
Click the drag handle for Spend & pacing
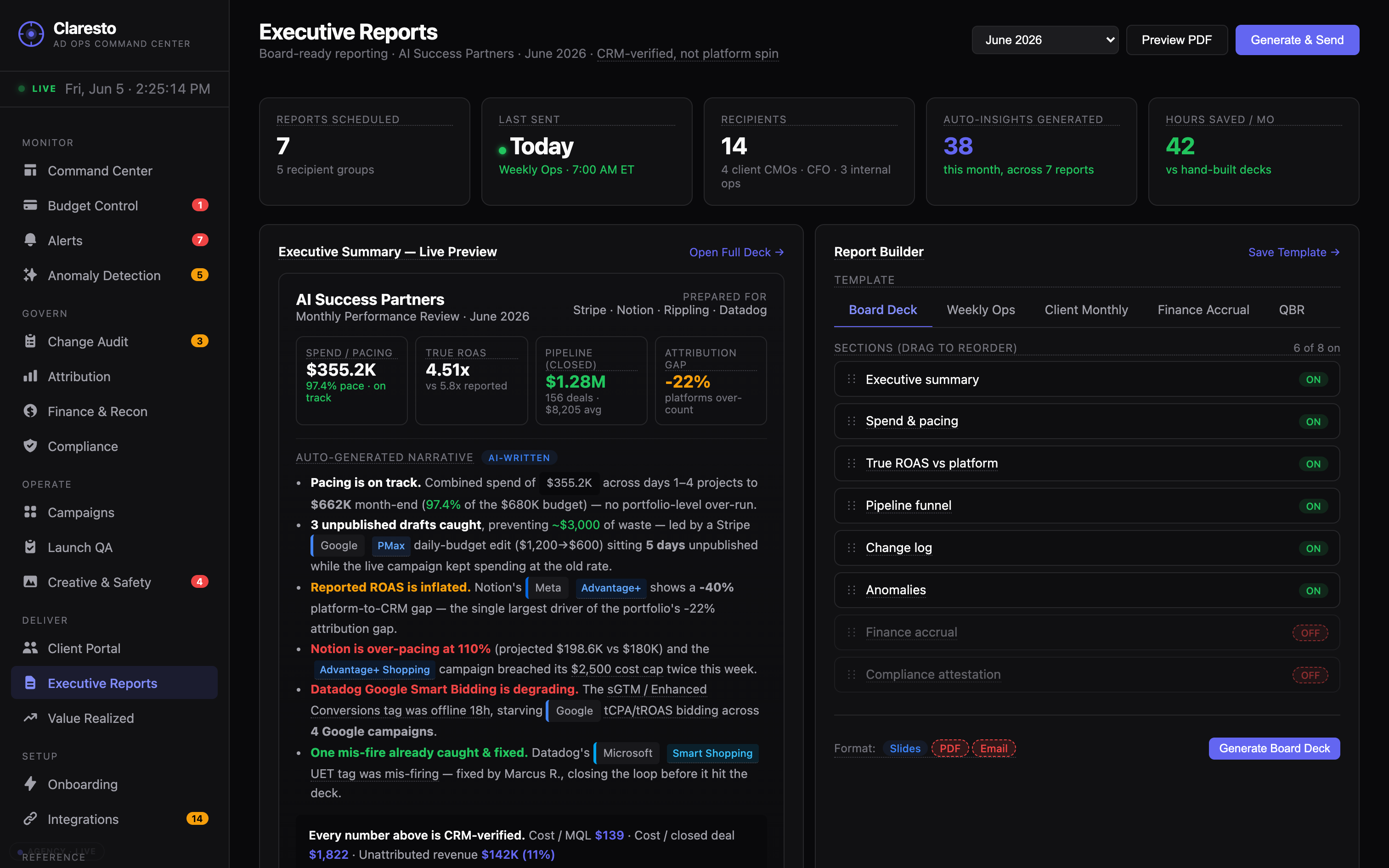(852, 421)
